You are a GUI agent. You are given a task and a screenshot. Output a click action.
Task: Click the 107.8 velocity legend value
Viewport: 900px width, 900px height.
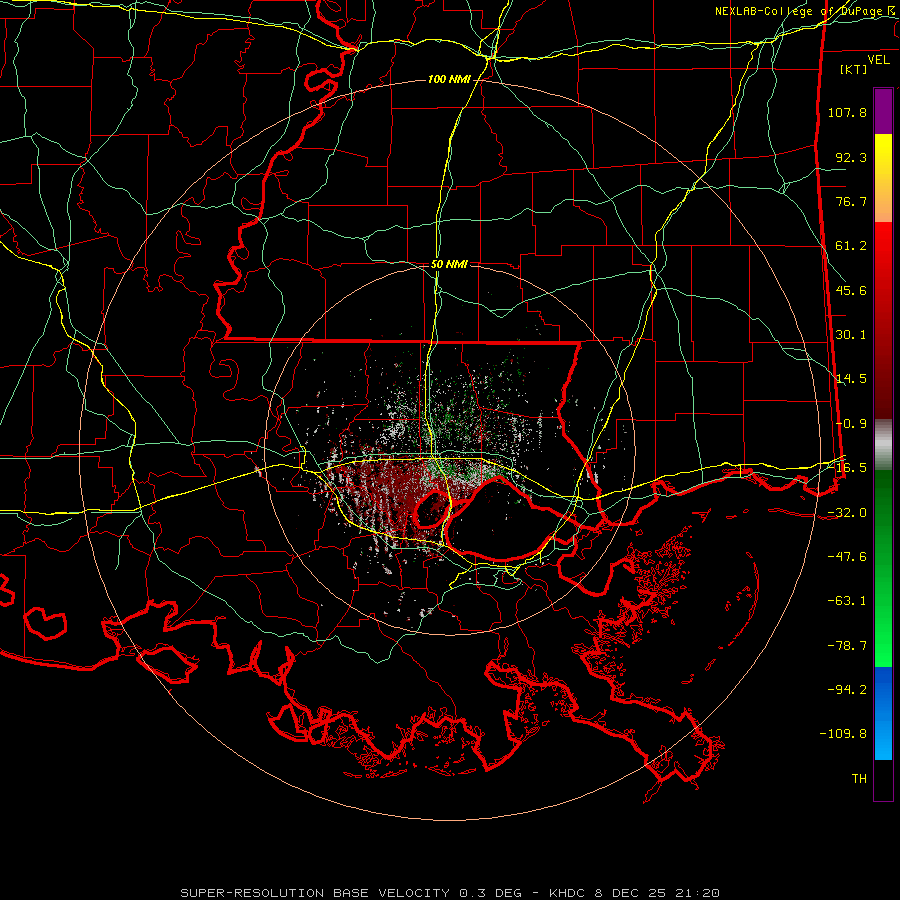pyautogui.click(x=847, y=112)
